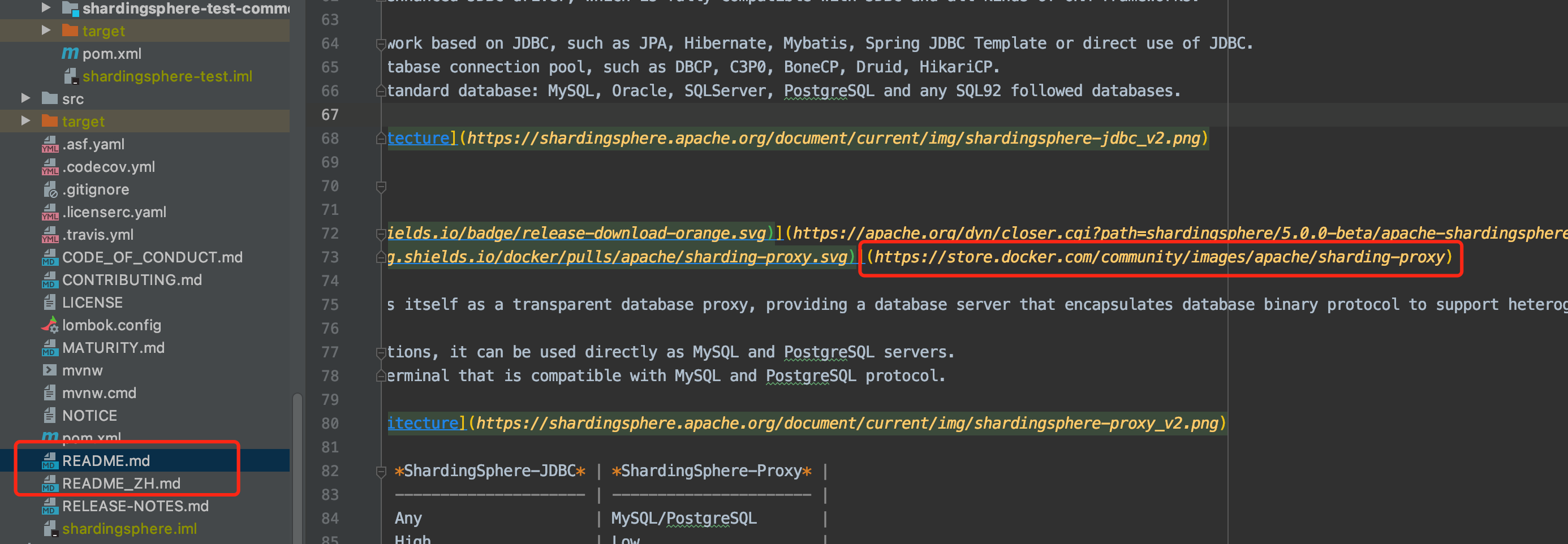
Task: Click the .codecov.yml file icon
Action: click(50, 167)
